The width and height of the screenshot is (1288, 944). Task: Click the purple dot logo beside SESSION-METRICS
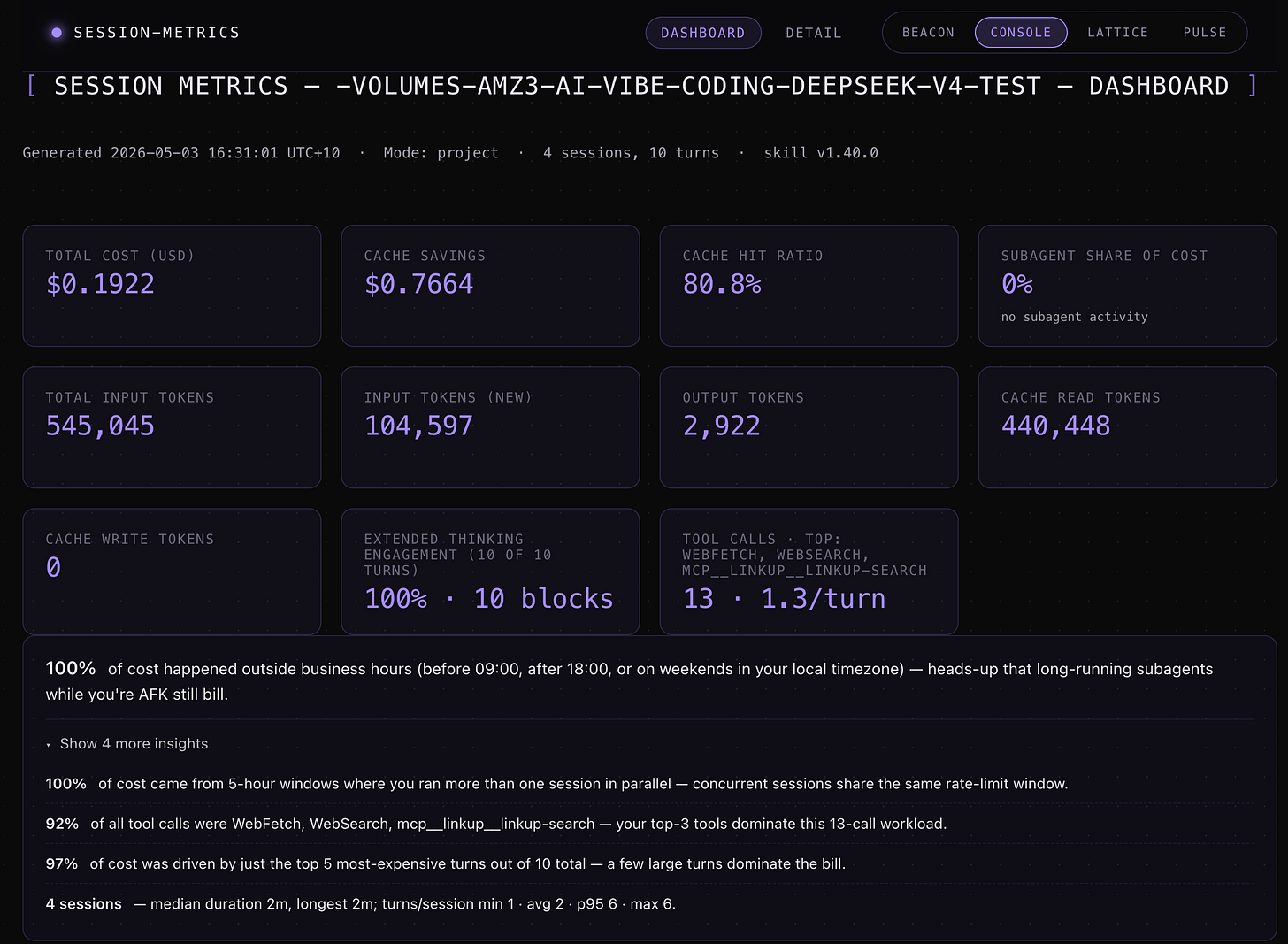[57, 33]
